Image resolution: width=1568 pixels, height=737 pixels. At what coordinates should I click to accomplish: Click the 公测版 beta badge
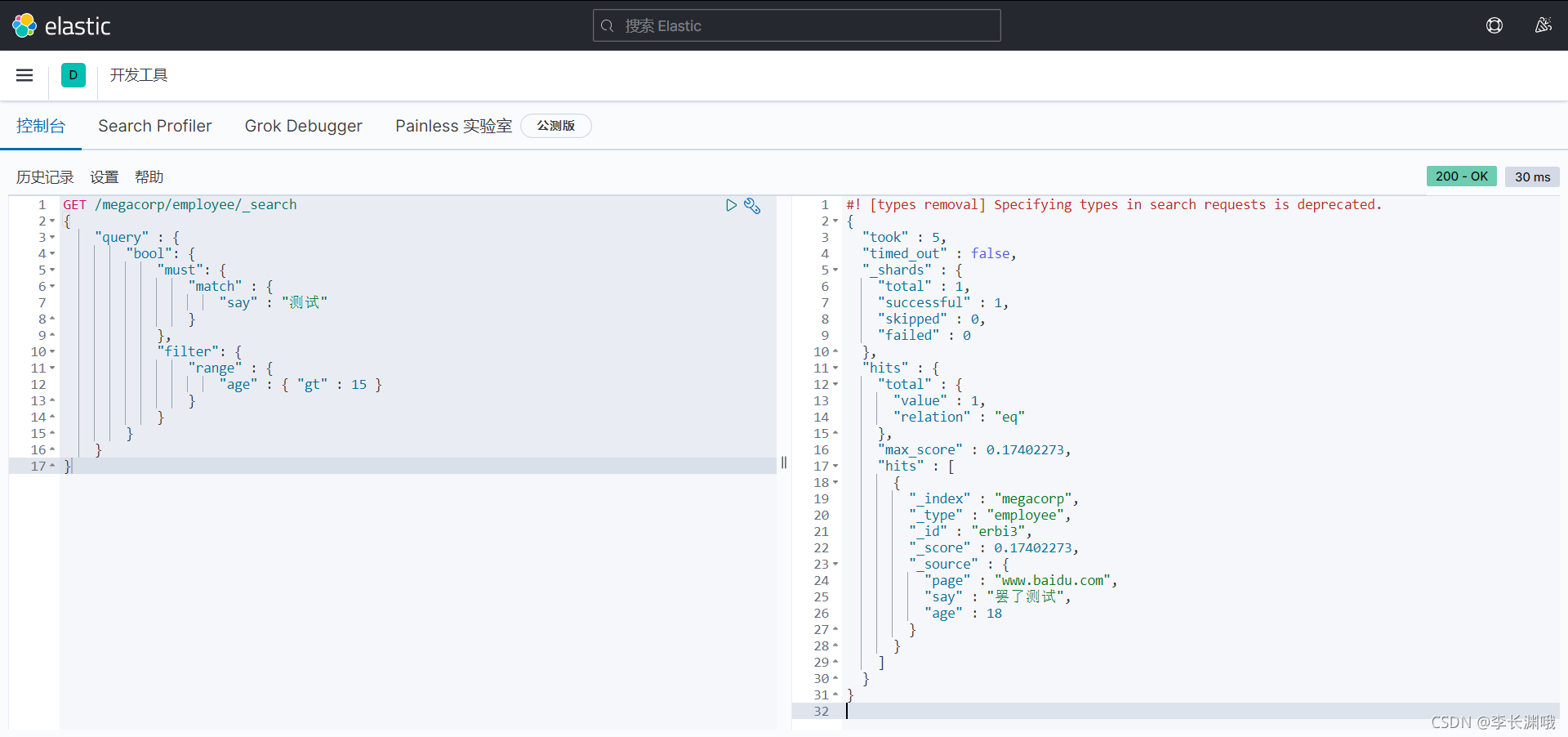[556, 126]
